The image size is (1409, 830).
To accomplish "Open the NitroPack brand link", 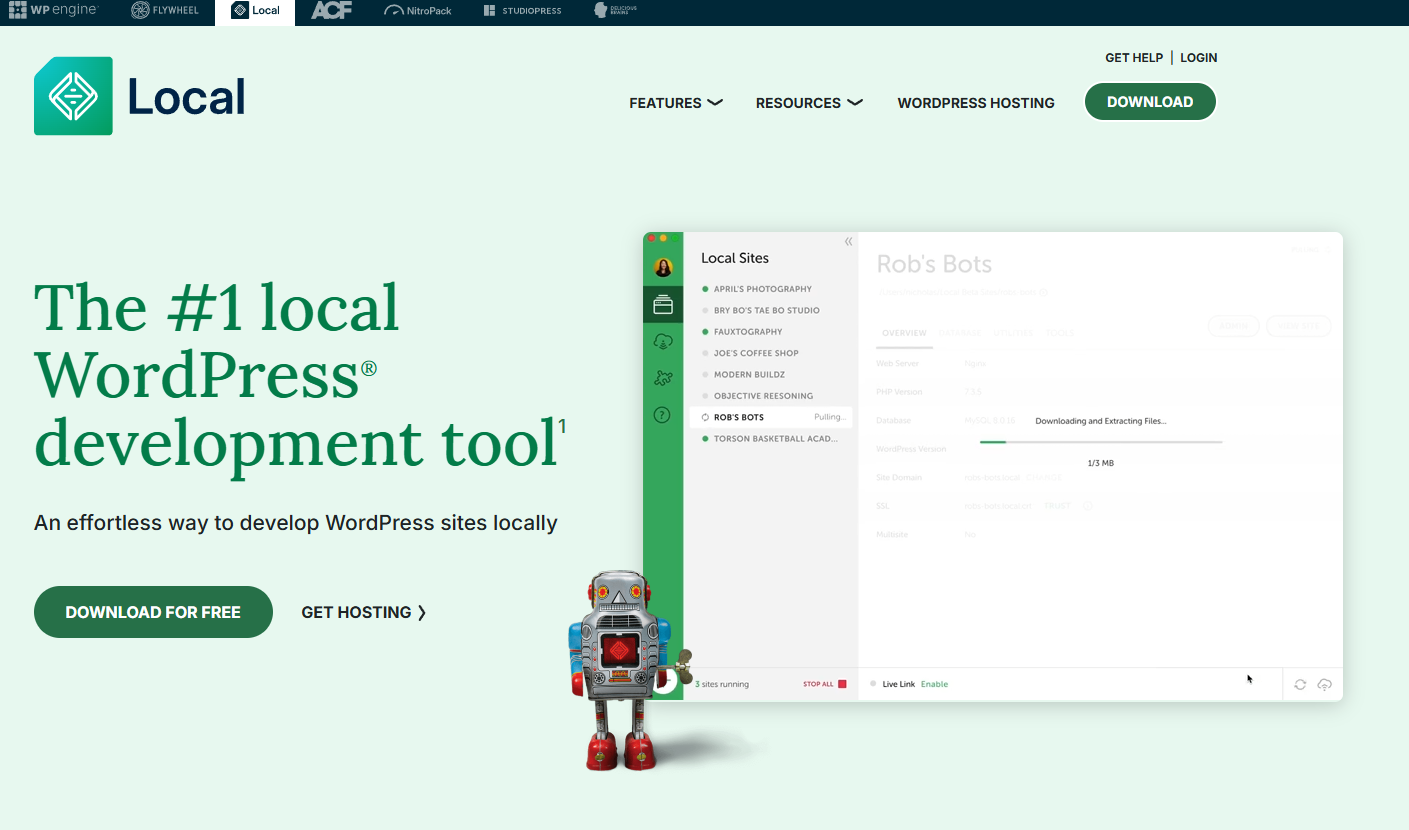I will (418, 10).
